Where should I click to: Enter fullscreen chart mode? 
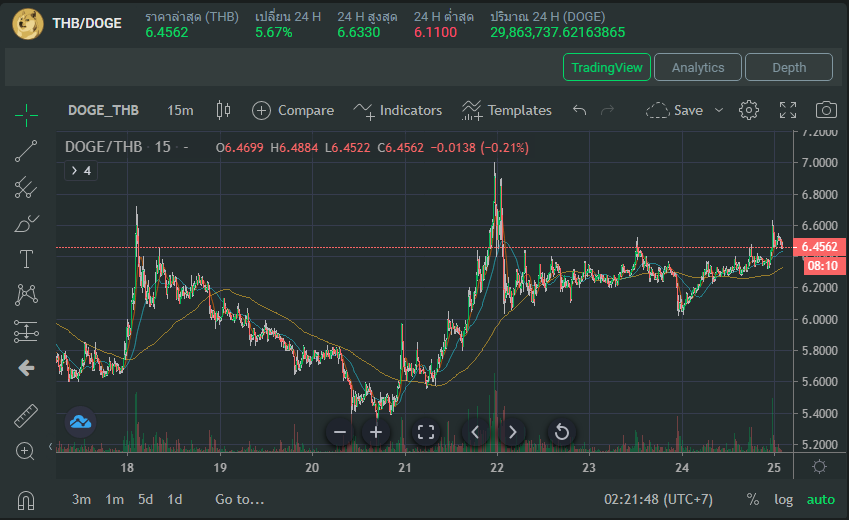pyautogui.click(x=788, y=110)
